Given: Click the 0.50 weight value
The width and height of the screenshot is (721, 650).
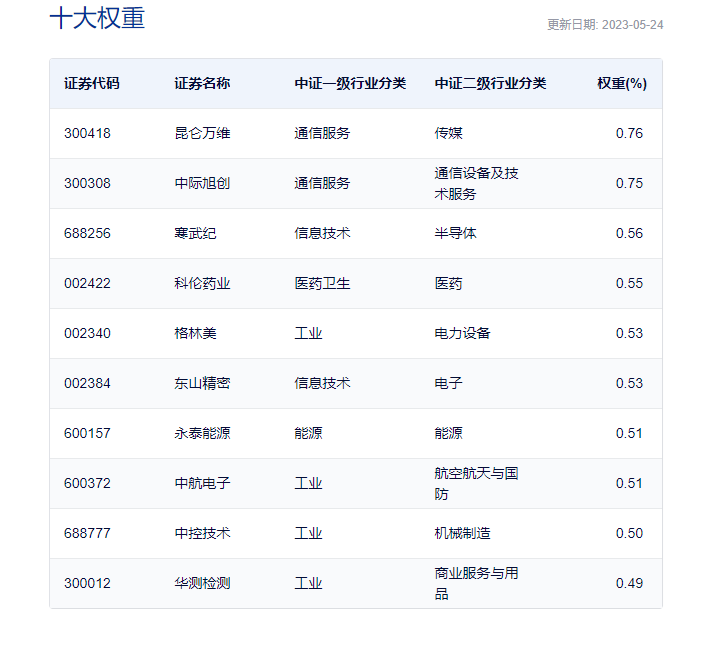Looking at the screenshot, I should 629,534.
